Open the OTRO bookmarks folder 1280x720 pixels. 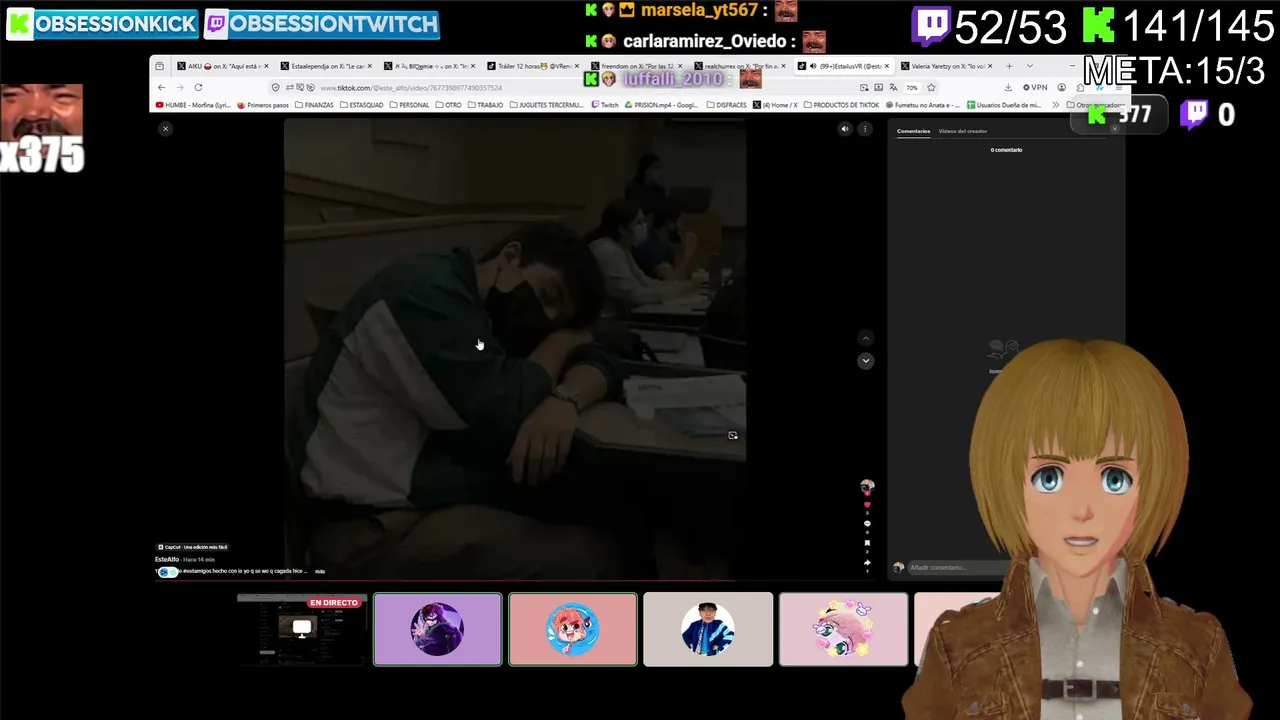coord(449,105)
